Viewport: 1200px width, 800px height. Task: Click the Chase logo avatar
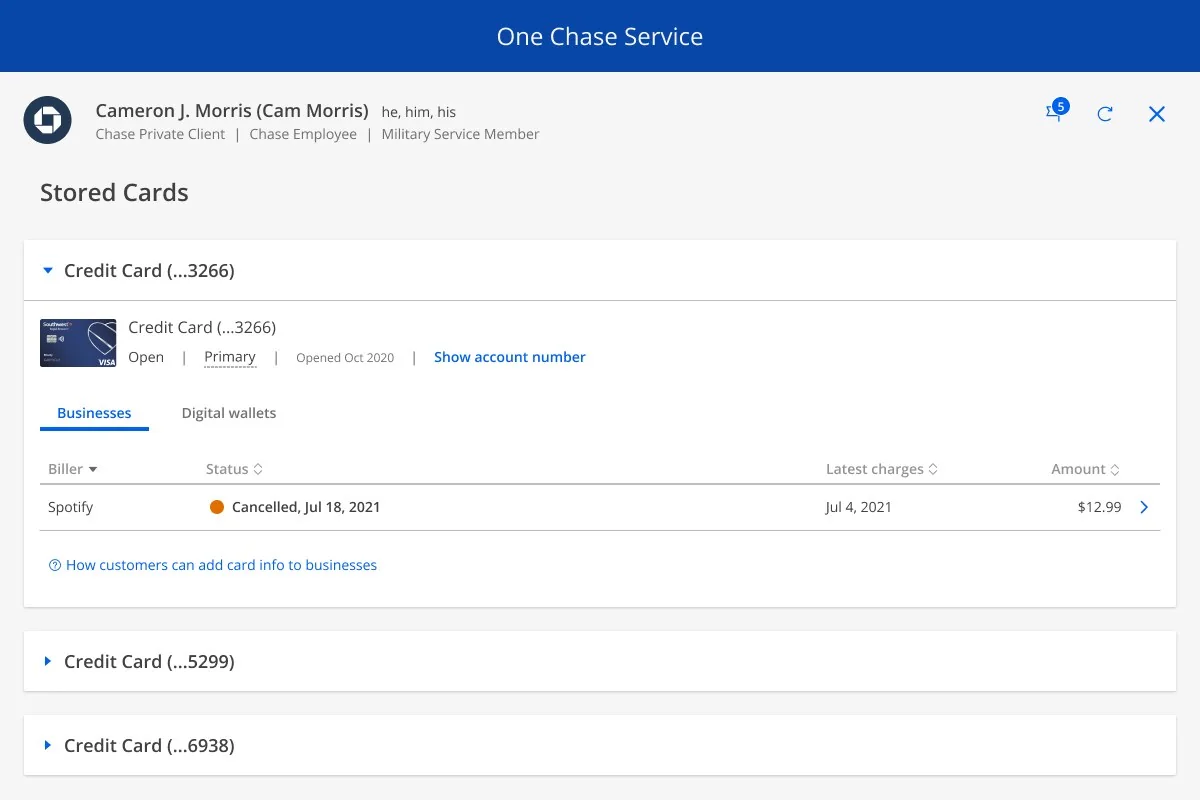[48, 120]
